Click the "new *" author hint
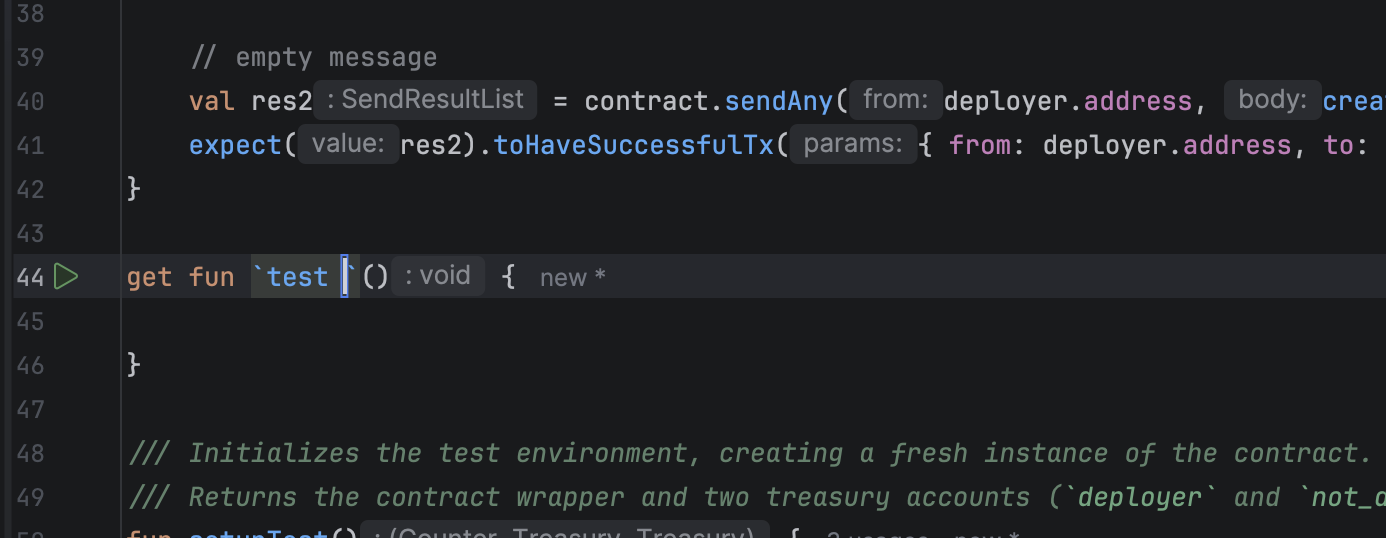The height and width of the screenshot is (538, 1386). 573,278
